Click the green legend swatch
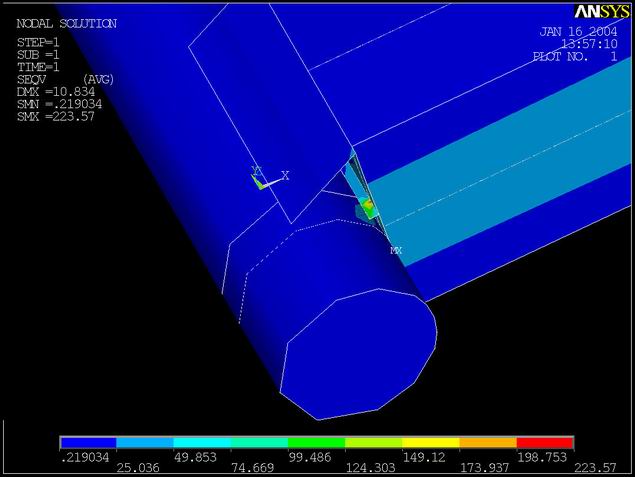 (x=317, y=443)
